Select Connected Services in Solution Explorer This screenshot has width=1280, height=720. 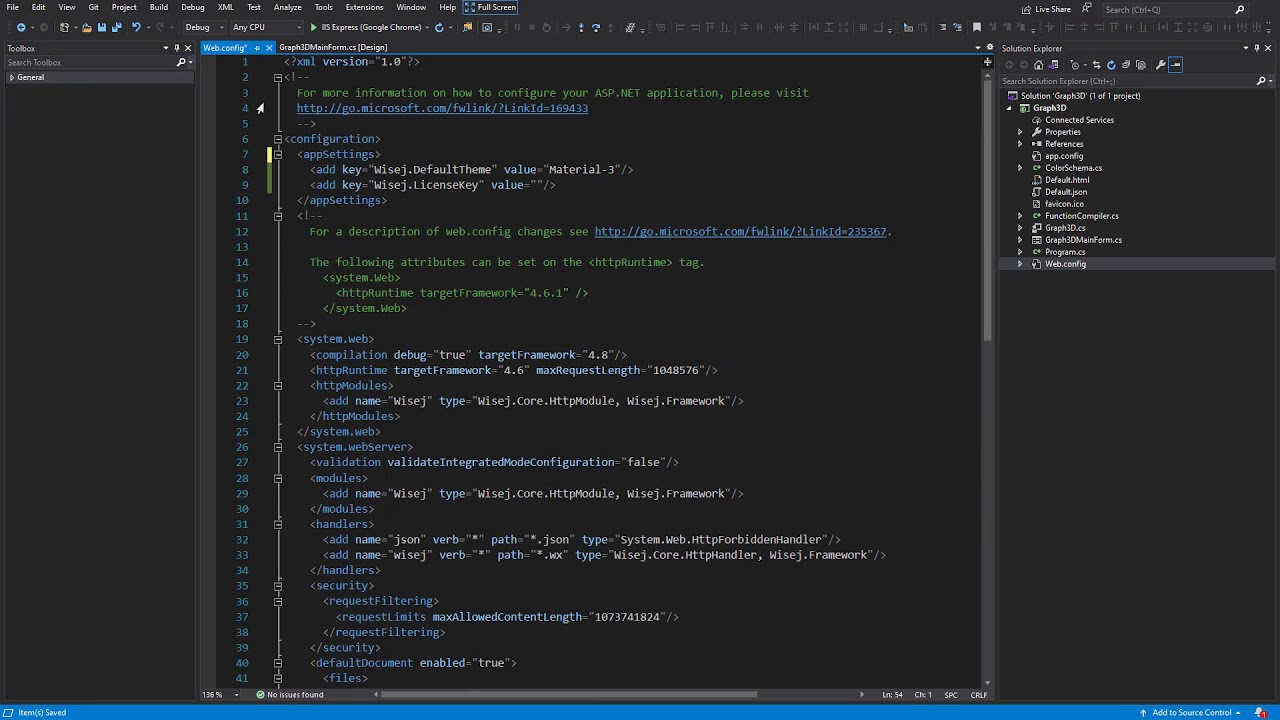(x=1079, y=120)
